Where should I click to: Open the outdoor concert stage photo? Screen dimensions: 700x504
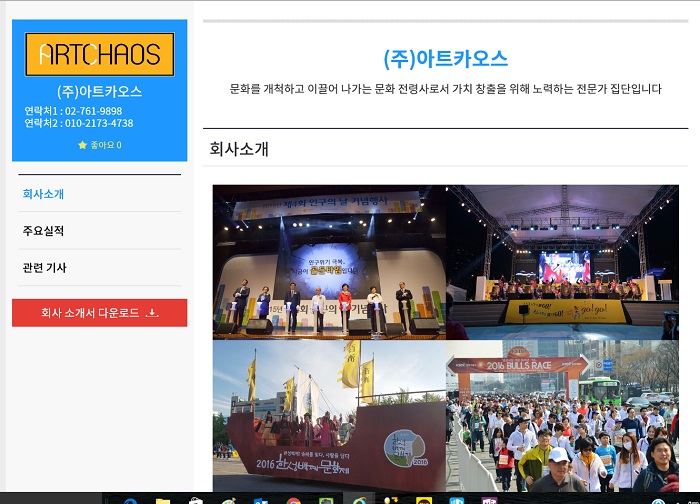(562, 261)
